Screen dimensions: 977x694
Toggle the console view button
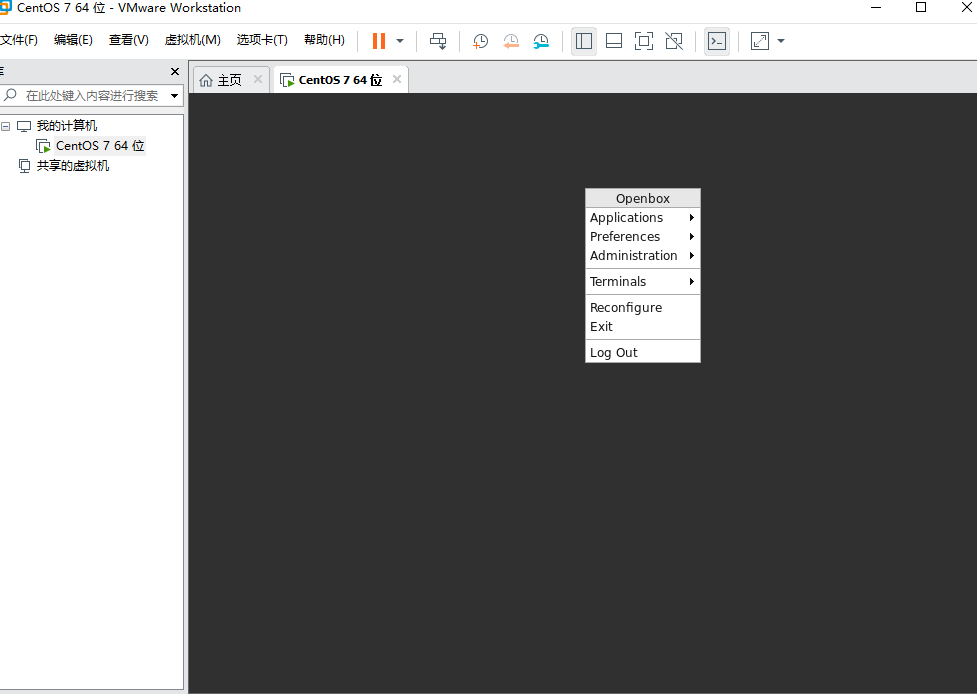(717, 41)
